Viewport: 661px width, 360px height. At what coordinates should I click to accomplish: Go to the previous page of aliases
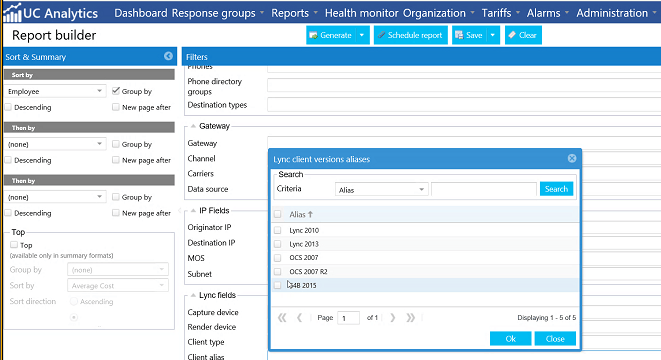click(299, 317)
